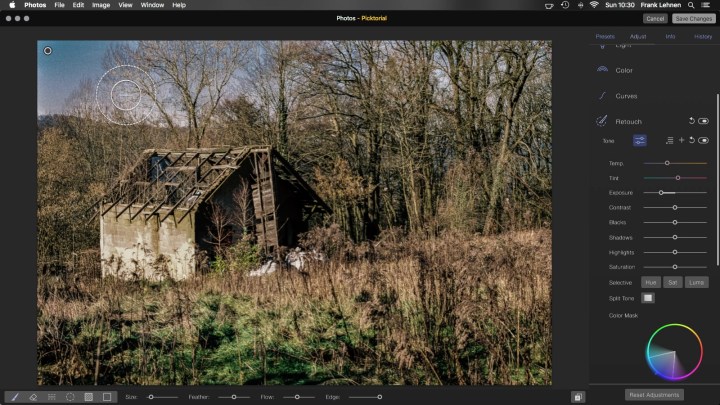Open the Apple menu
The image size is (720, 405).
pyautogui.click(x=12, y=5)
